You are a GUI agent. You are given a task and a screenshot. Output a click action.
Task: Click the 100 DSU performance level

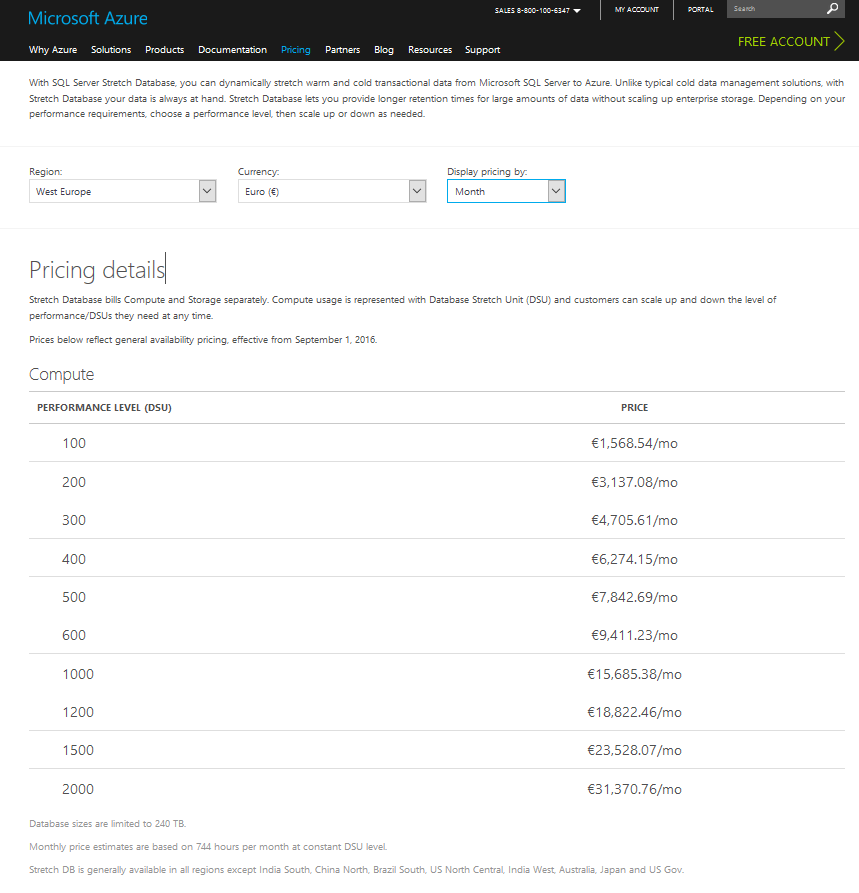(74, 443)
